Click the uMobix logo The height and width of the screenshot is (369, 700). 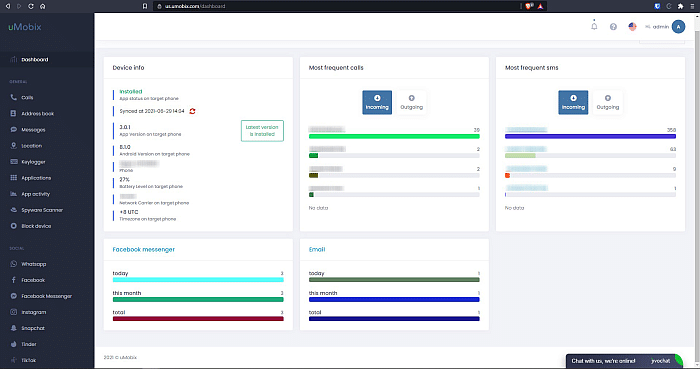tap(25, 27)
